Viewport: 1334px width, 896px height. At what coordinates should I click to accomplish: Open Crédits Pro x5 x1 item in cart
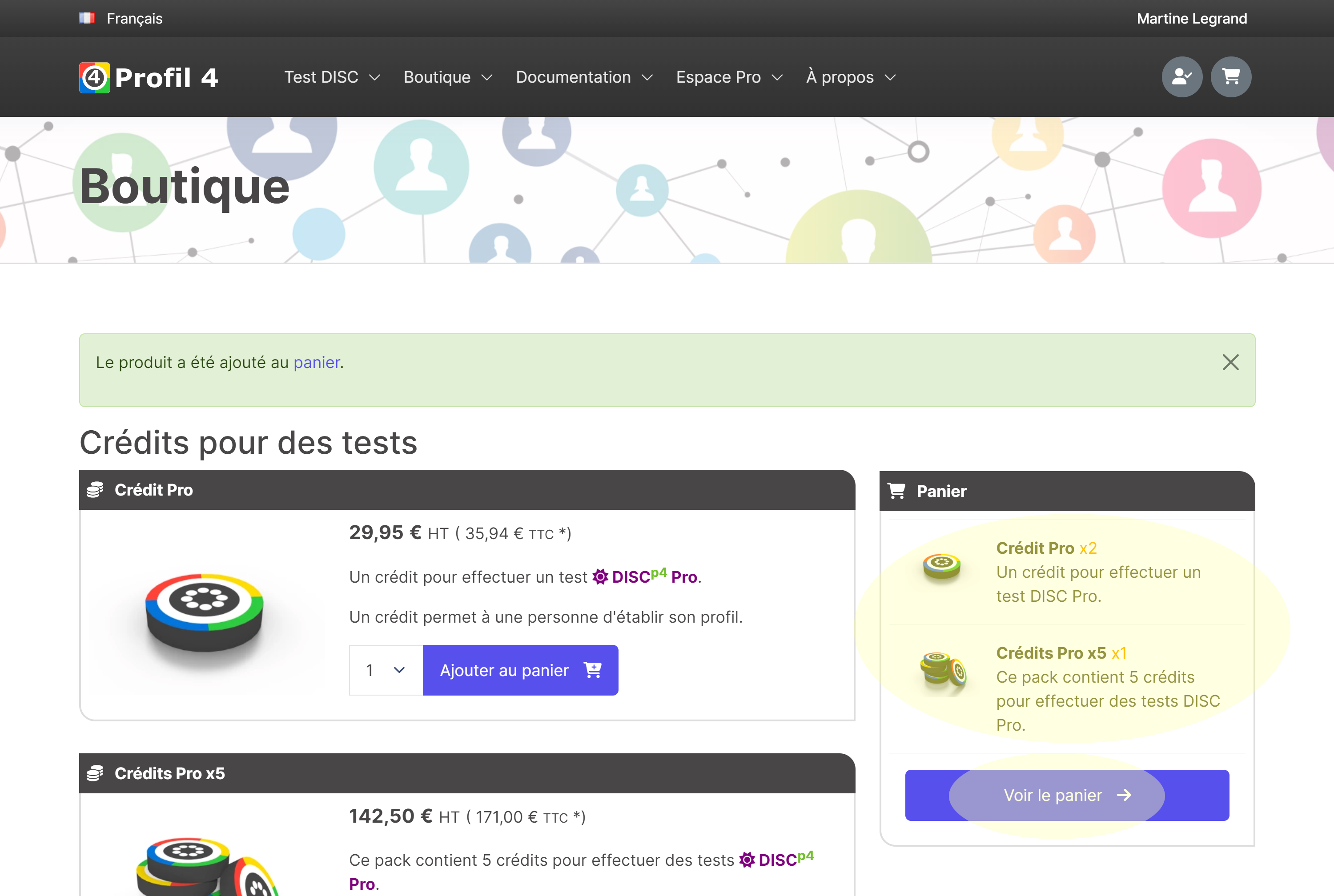pyautogui.click(x=1061, y=652)
